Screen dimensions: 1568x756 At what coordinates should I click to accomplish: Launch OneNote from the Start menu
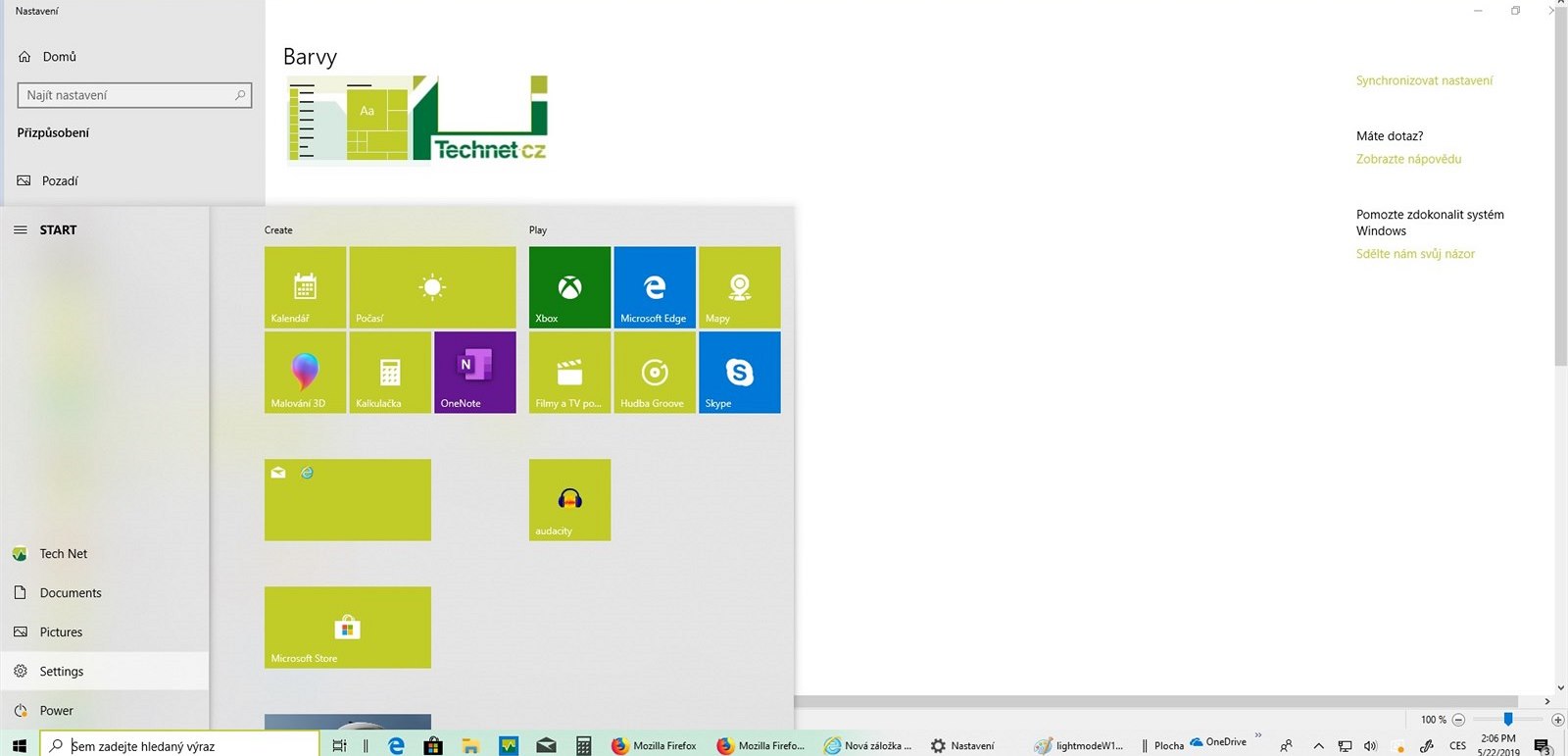(x=474, y=373)
